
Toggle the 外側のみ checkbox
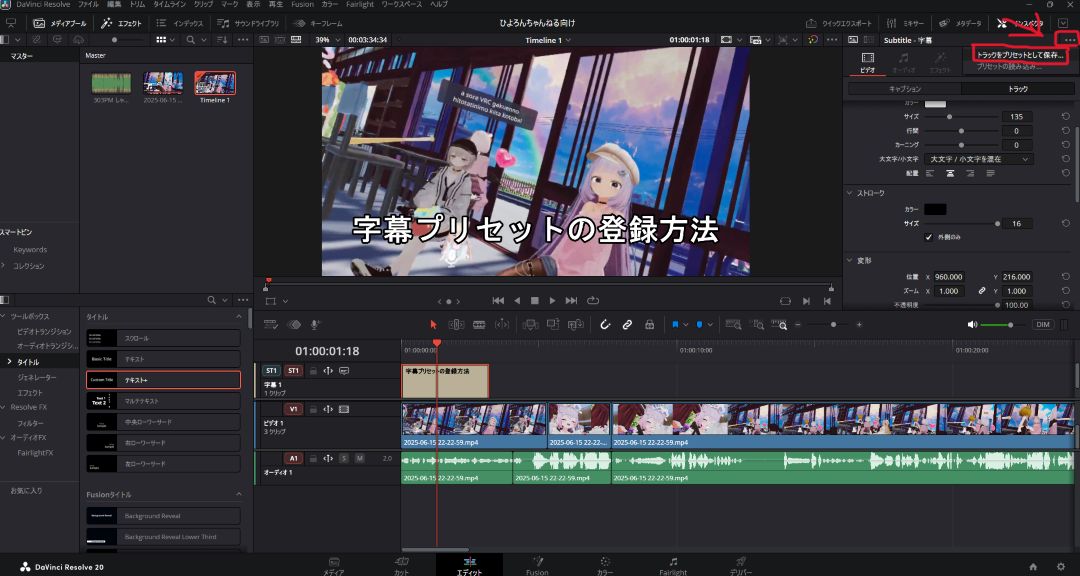click(928, 237)
